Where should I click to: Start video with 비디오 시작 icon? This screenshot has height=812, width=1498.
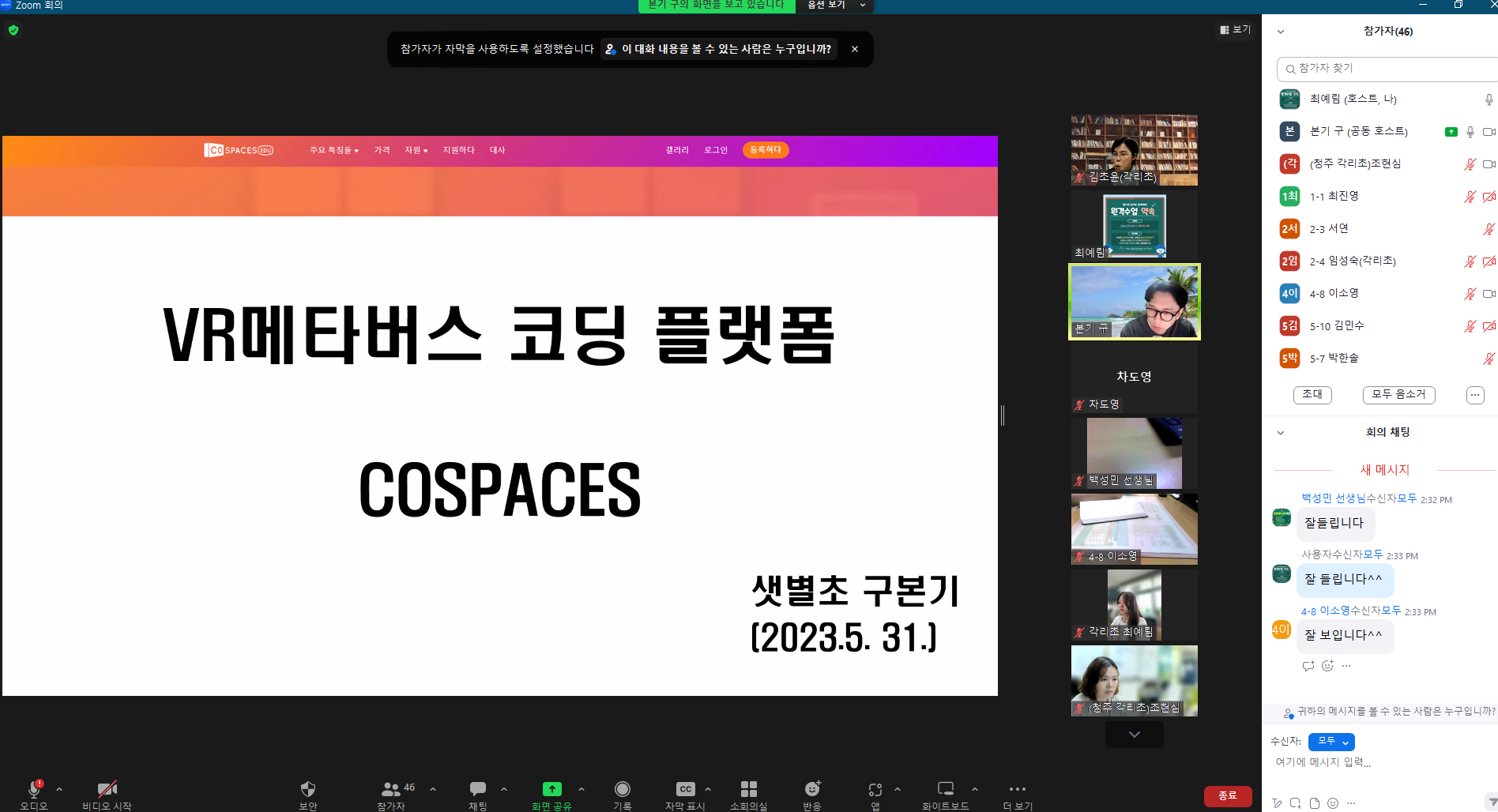tap(107, 788)
